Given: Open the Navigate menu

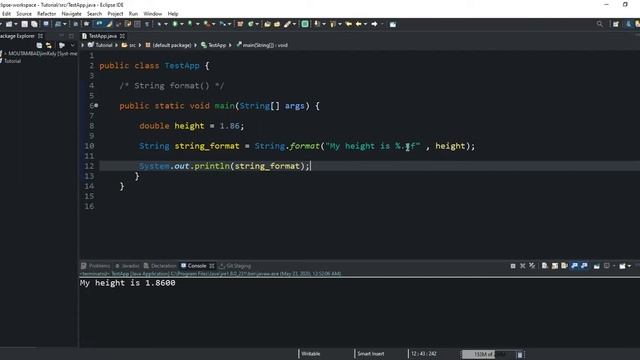Looking at the screenshot, I should click(71, 14).
